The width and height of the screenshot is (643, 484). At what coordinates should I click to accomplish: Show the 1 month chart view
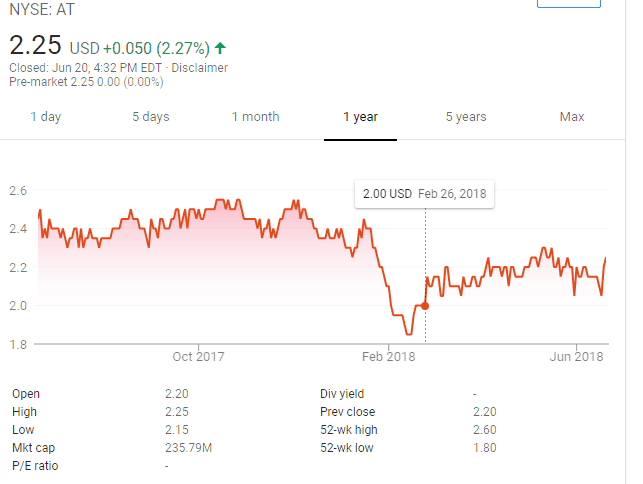pos(255,117)
